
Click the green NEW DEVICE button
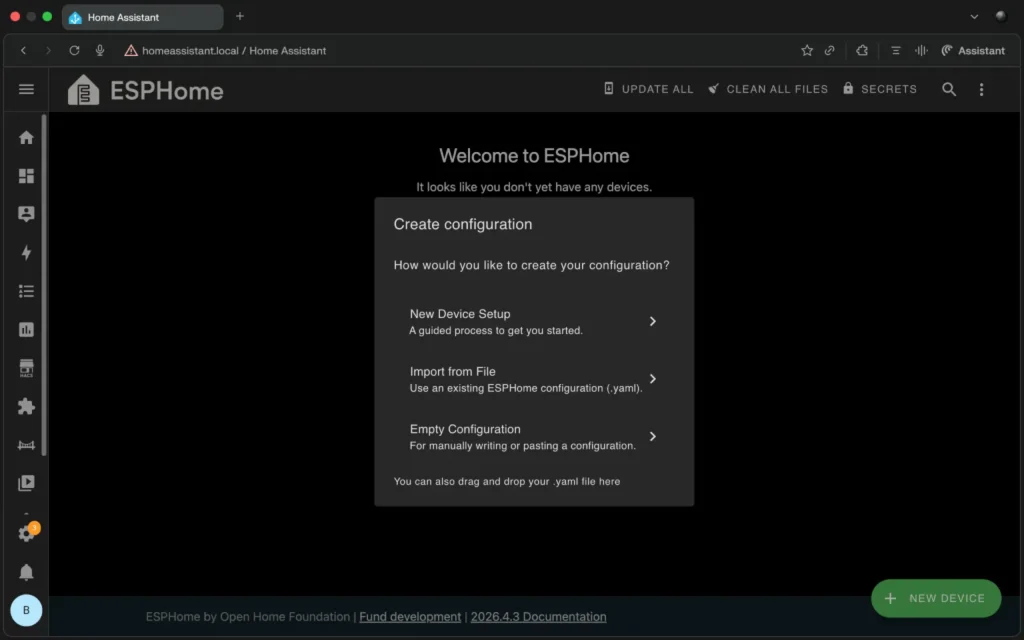936,598
